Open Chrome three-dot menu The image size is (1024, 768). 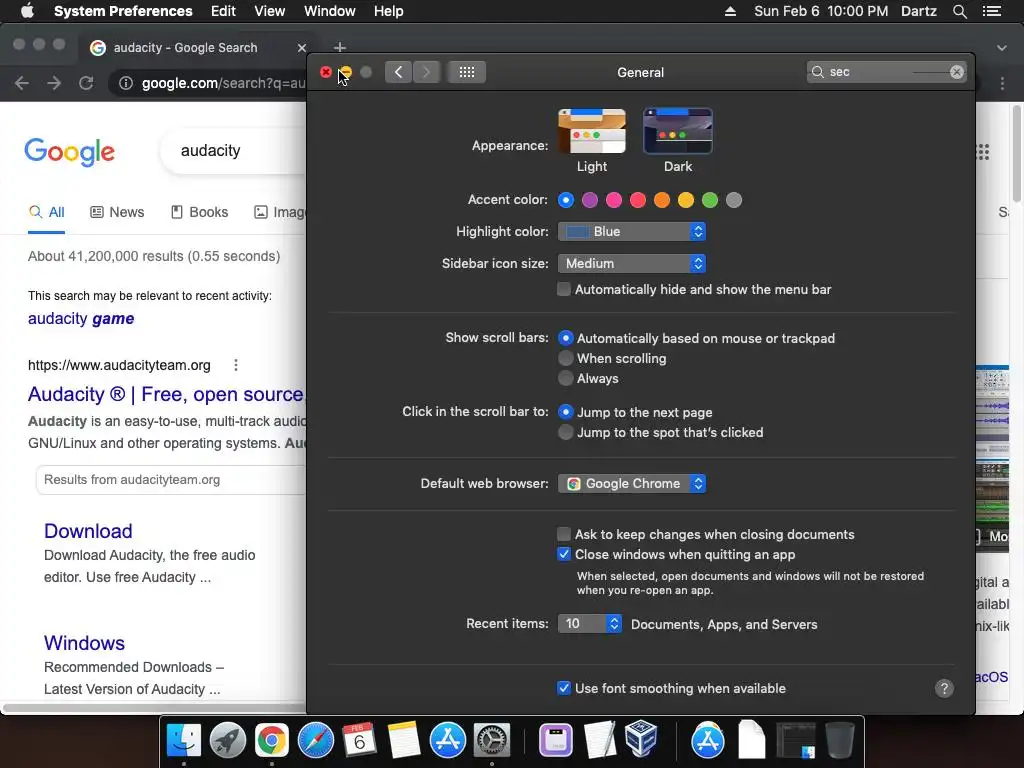coord(1002,83)
